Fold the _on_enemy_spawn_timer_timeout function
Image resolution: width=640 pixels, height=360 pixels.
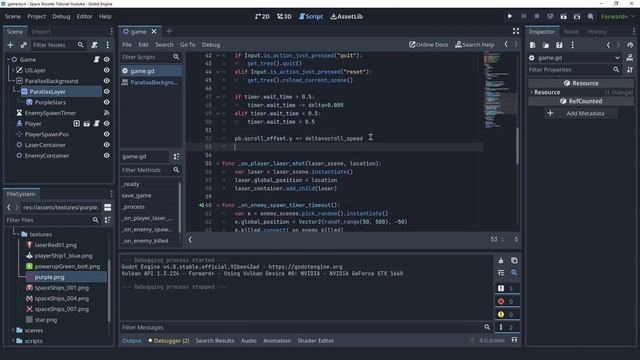point(218,205)
